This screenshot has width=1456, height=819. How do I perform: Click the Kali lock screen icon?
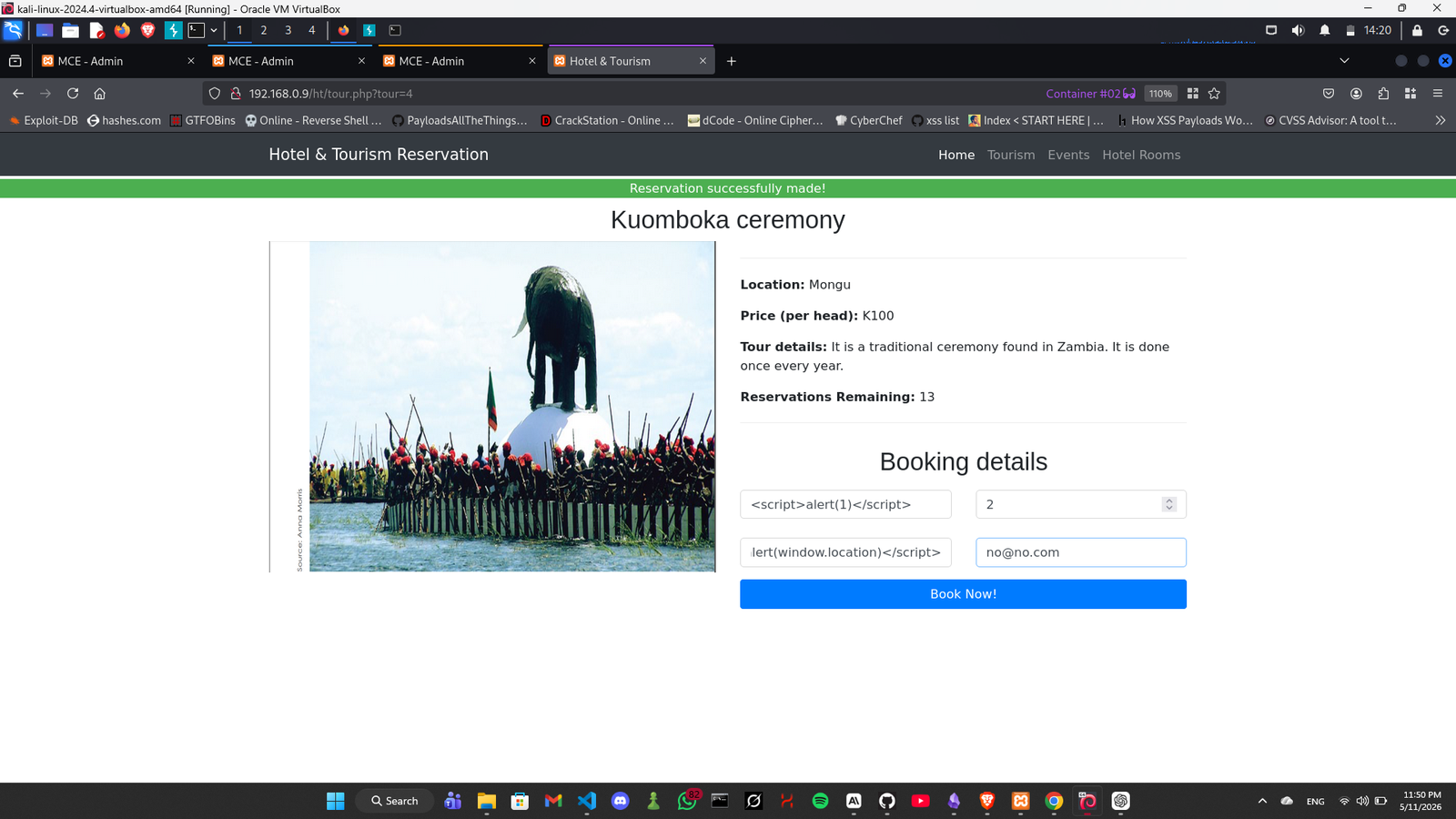coord(1417,30)
